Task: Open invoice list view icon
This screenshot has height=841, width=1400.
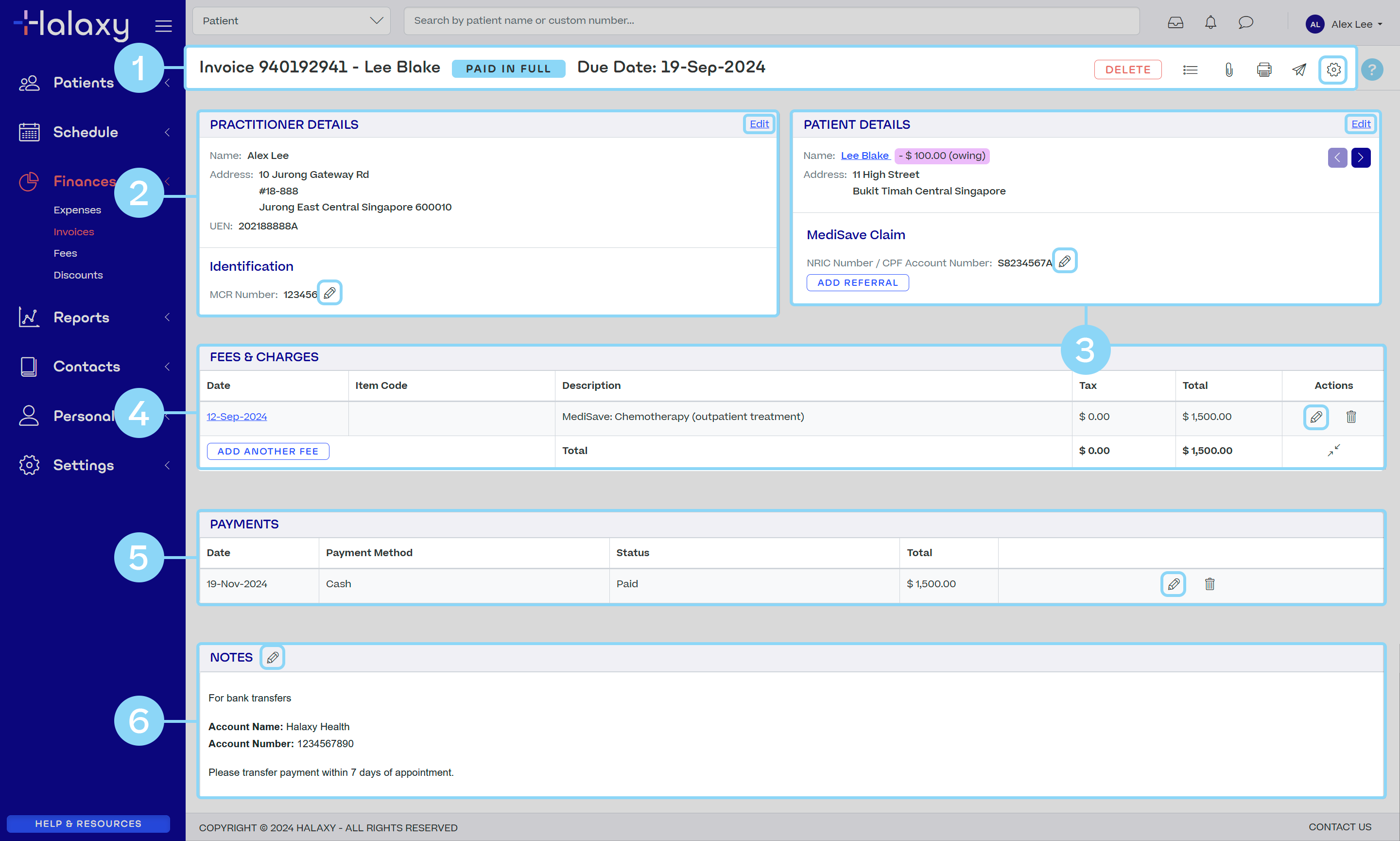Action: [1190, 70]
